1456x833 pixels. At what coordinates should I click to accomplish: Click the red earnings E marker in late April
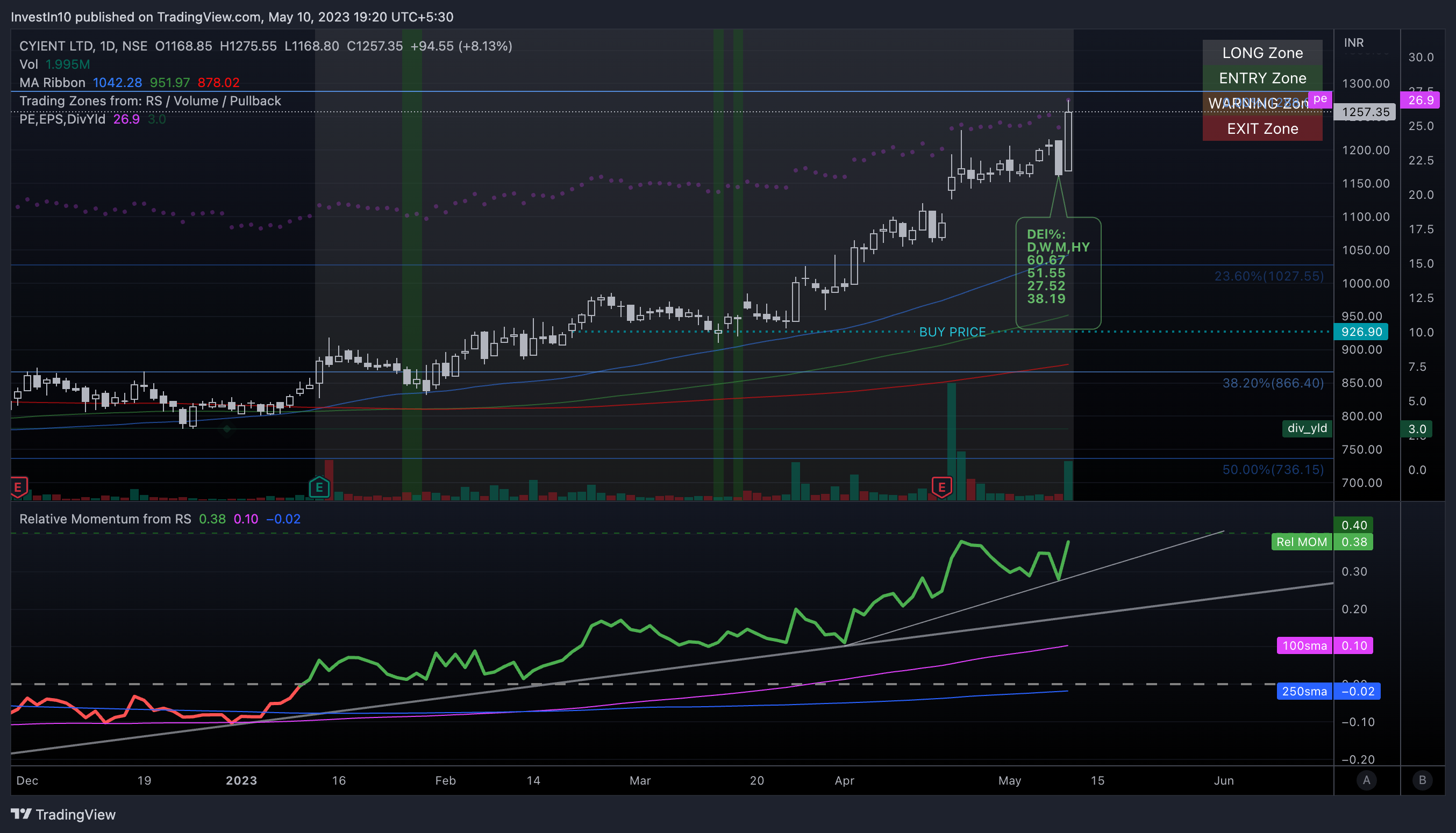[x=941, y=487]
